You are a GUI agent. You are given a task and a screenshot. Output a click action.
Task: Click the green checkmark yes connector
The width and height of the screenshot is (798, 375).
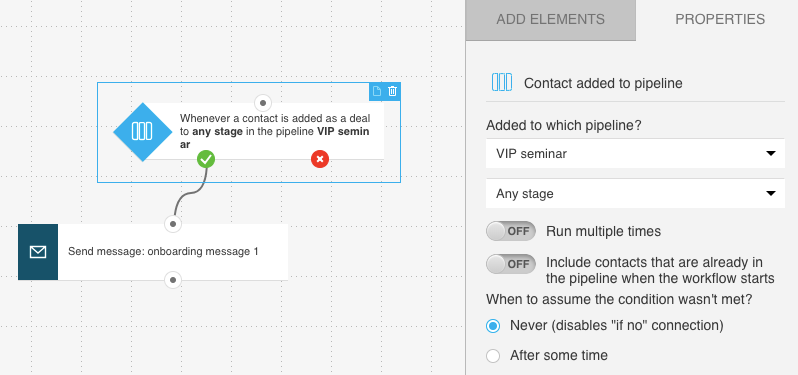pyautogui.click(x=206, y=159)
